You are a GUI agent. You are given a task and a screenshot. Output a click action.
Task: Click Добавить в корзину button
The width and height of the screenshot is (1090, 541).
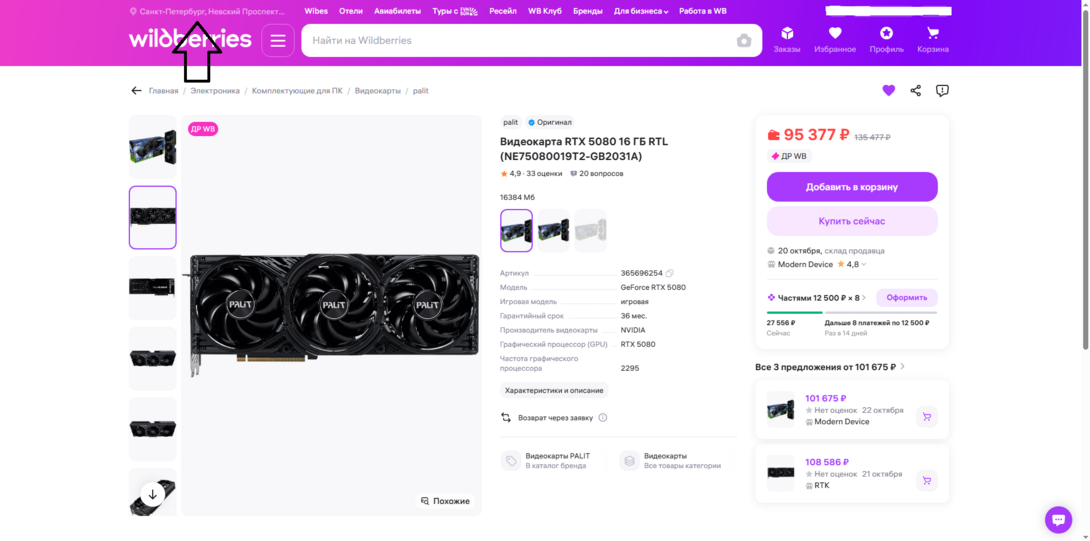click(852, 187)
